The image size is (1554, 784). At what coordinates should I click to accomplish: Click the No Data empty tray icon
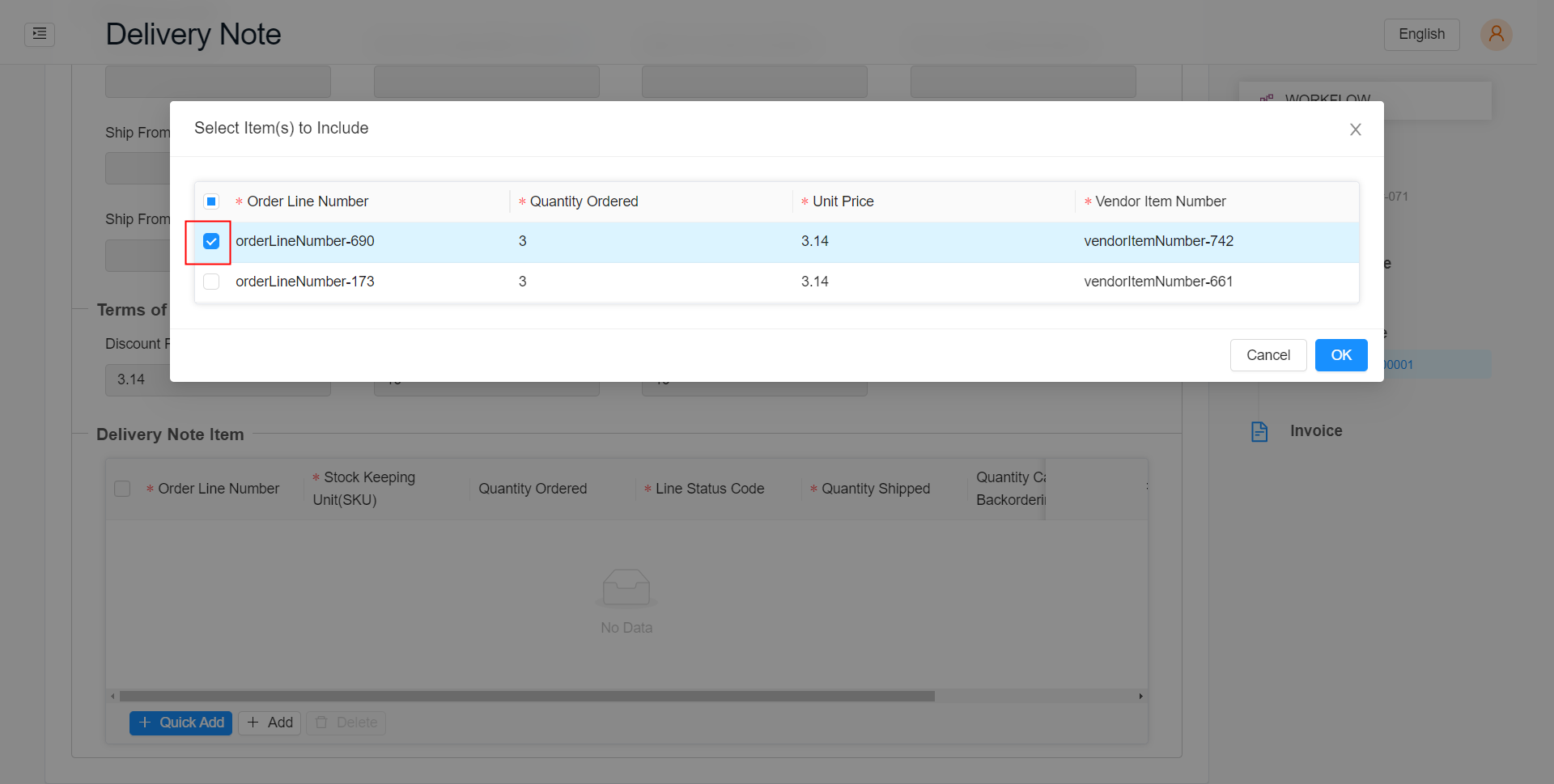click(626, 588)
